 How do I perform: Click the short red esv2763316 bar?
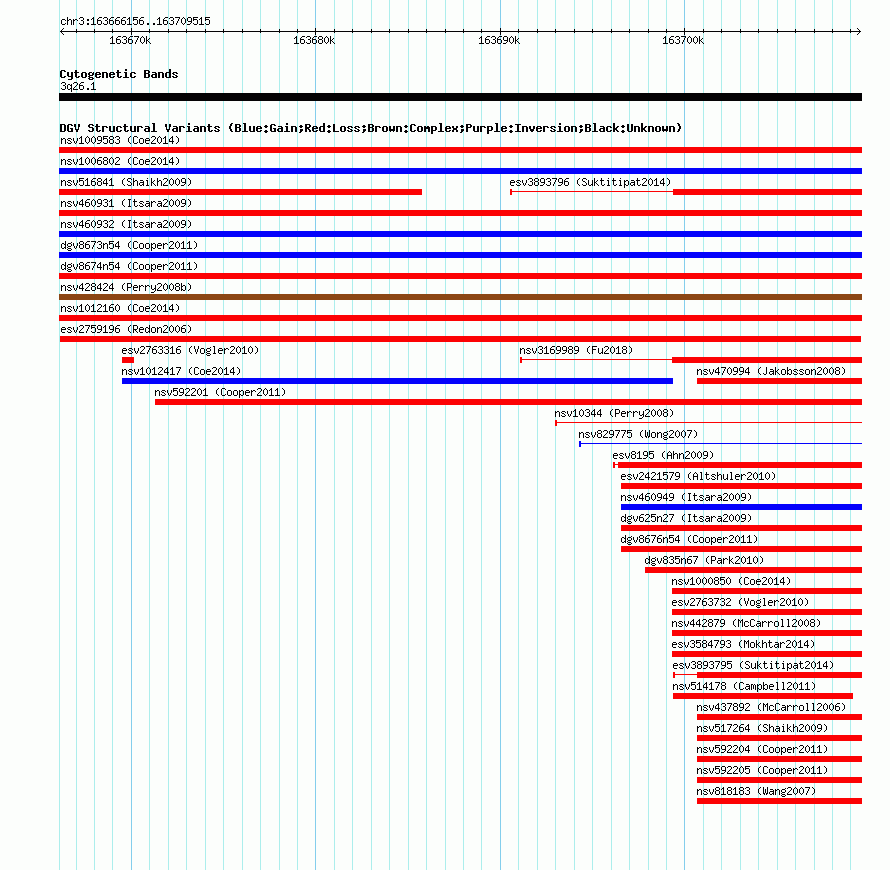click(x=128, y=360)
